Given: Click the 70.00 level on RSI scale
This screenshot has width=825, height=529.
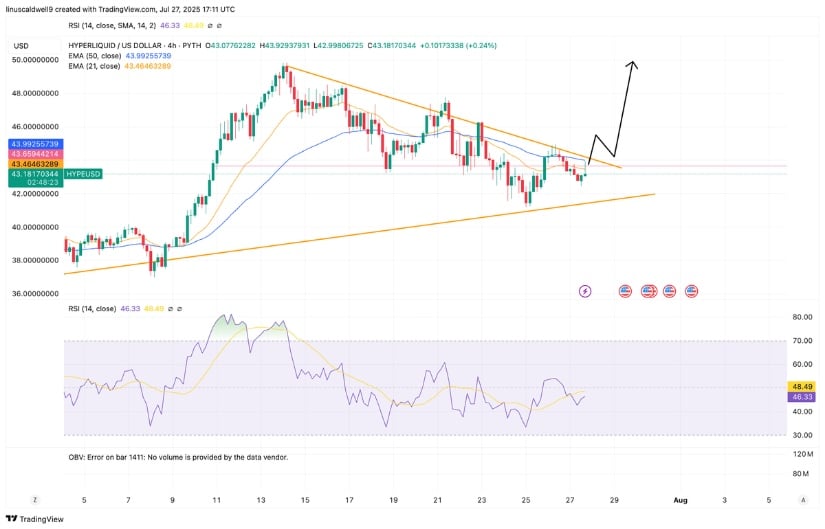Looking at the screenshot, I should tap(803, 341).
